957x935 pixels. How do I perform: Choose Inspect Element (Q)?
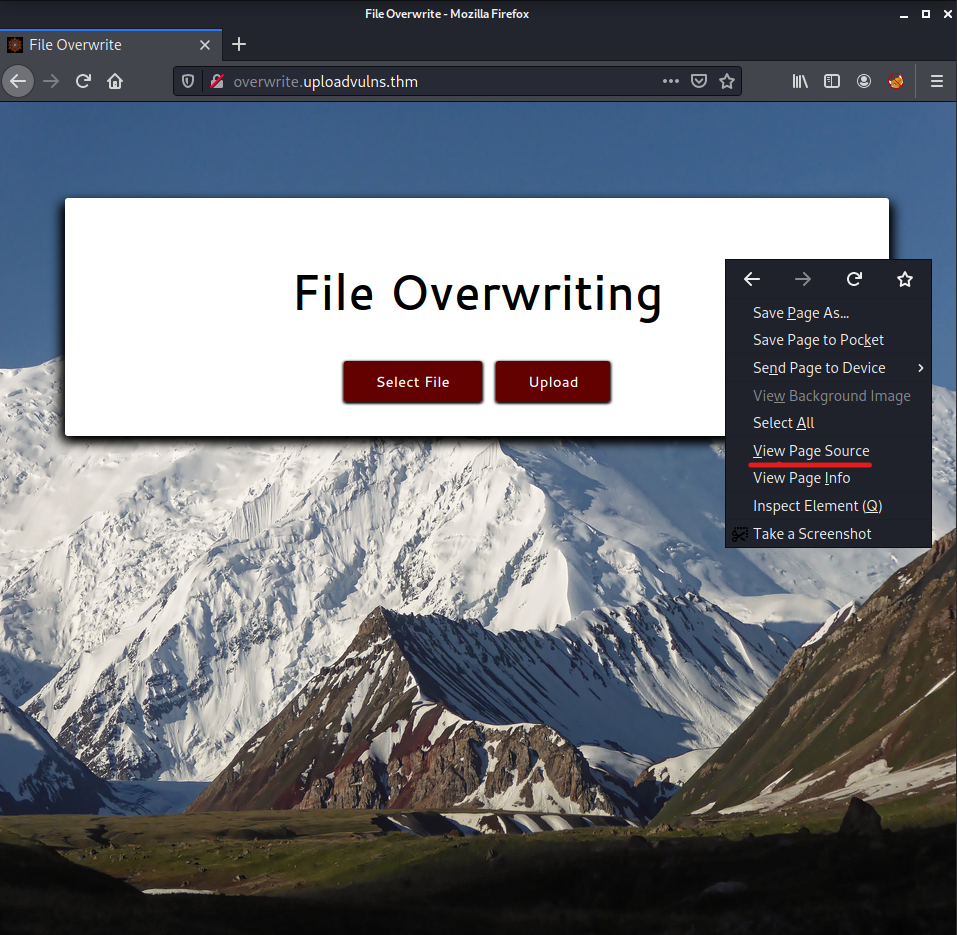pos(828,506)
